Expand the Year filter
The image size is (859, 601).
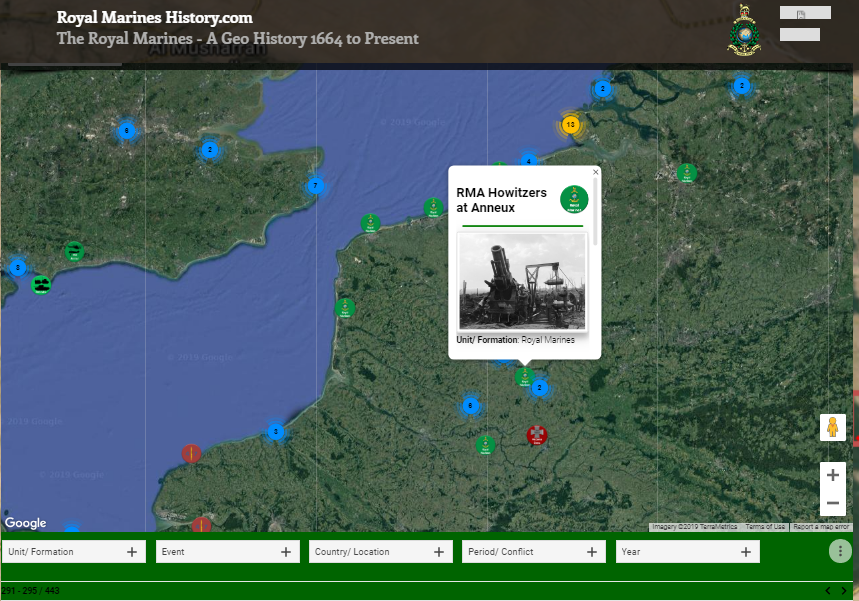click(688, 552)
